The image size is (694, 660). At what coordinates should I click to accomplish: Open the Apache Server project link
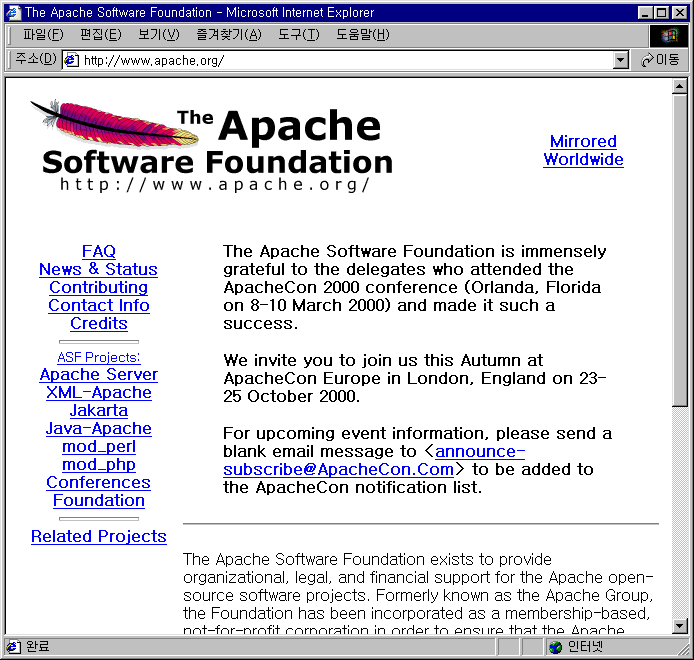(x=99, y=374)
